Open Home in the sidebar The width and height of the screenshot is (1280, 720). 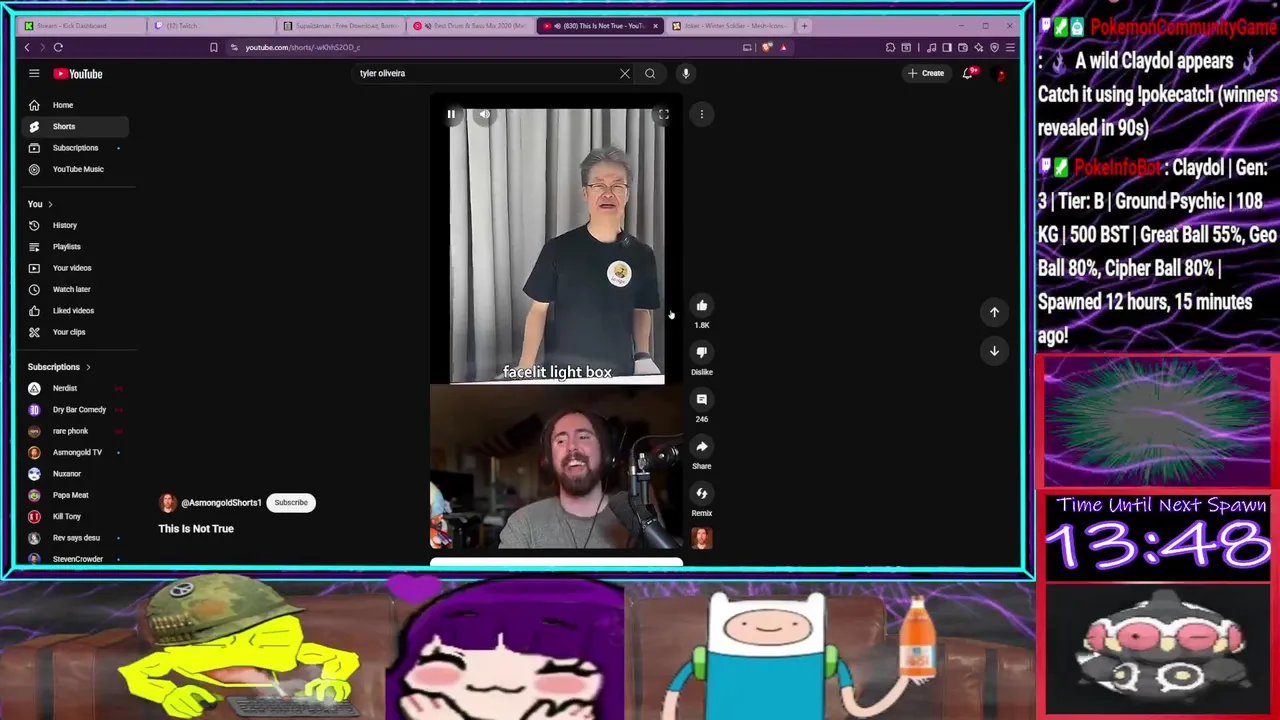coord(75,105)
